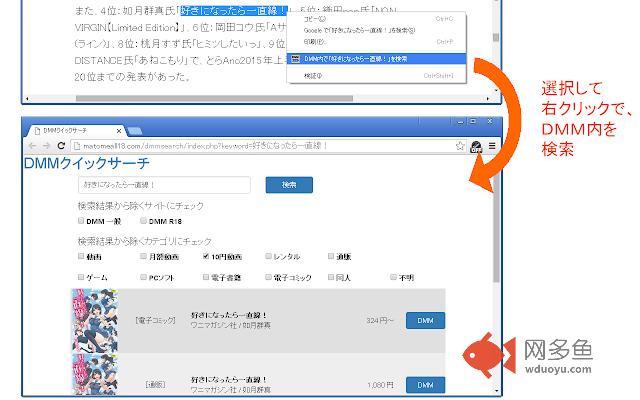Click the DMM button for the 324円 result
640x400 pixels.
pos(425,320)
